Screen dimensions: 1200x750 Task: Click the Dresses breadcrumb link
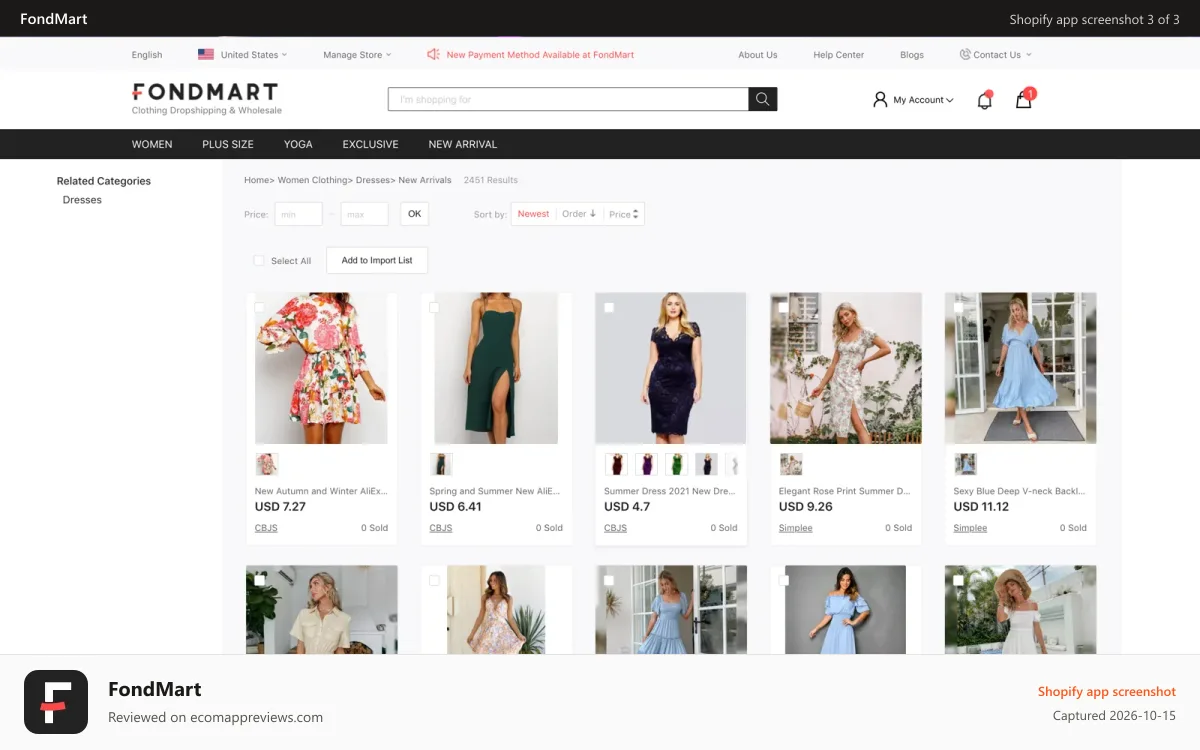374,180
